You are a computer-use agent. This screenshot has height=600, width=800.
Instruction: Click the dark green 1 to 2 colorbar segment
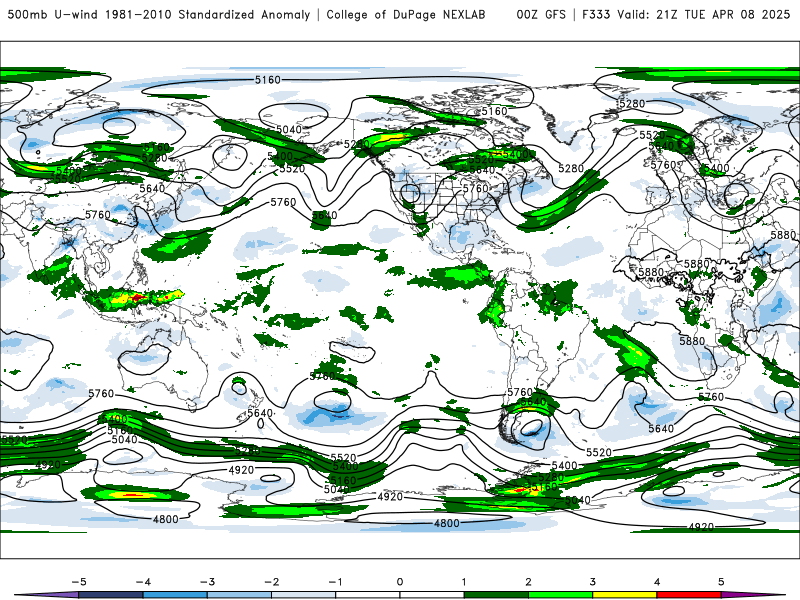(496, 595)
